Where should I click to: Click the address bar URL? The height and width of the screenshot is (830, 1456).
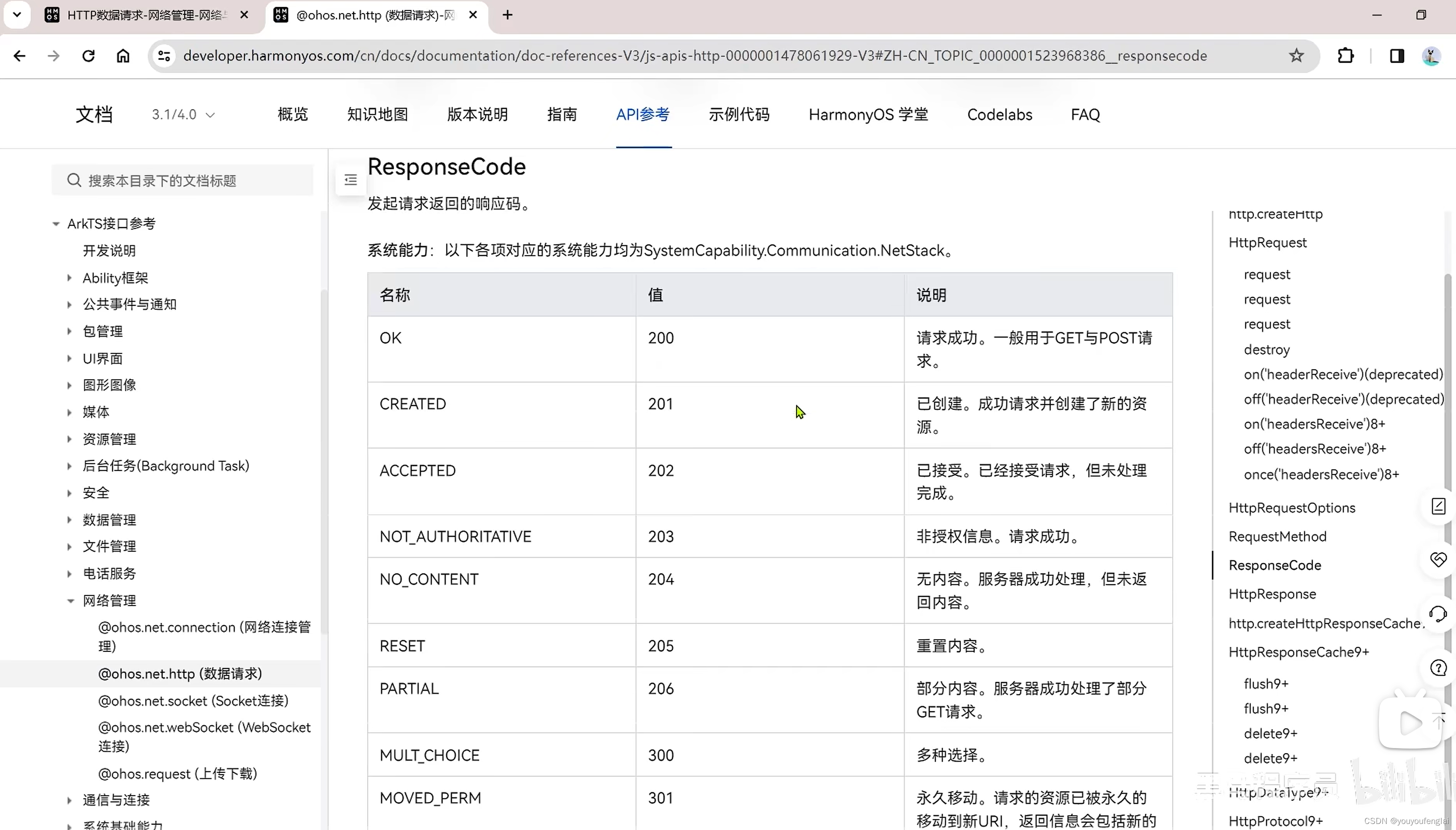(x=695, y=56)
